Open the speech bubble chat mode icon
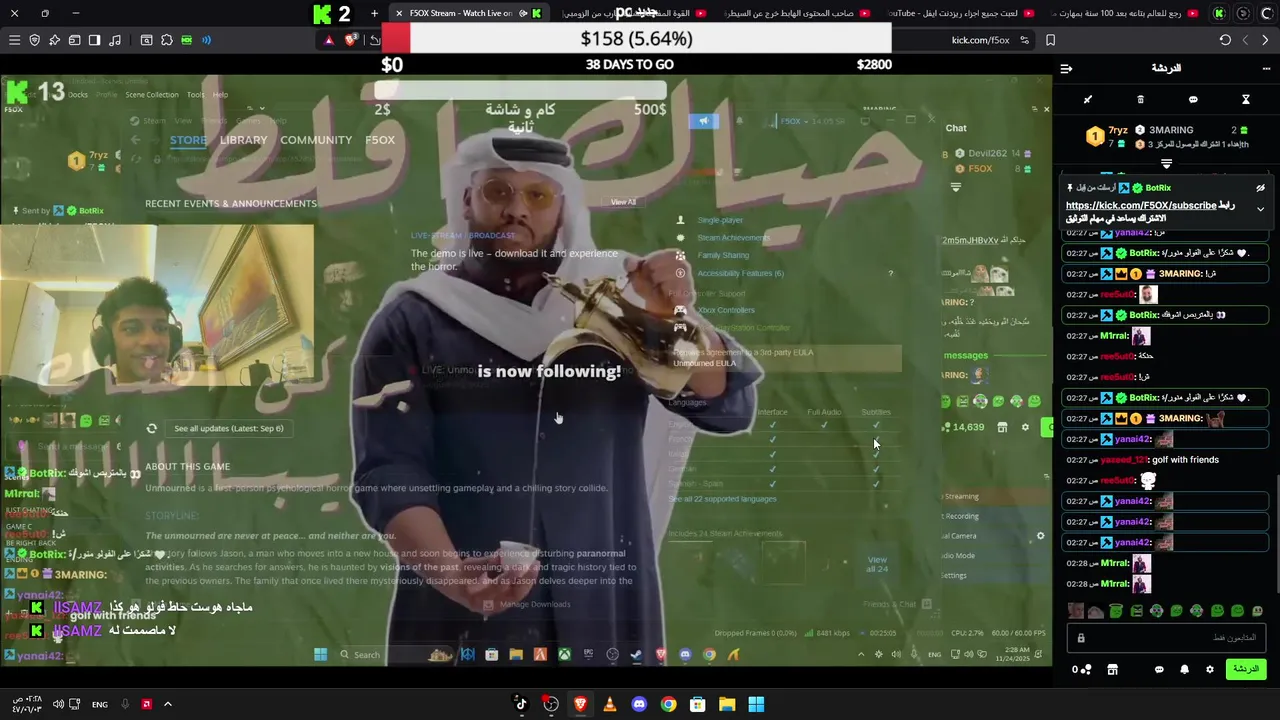This screenshot has height=720, width=1280. 1193,99
